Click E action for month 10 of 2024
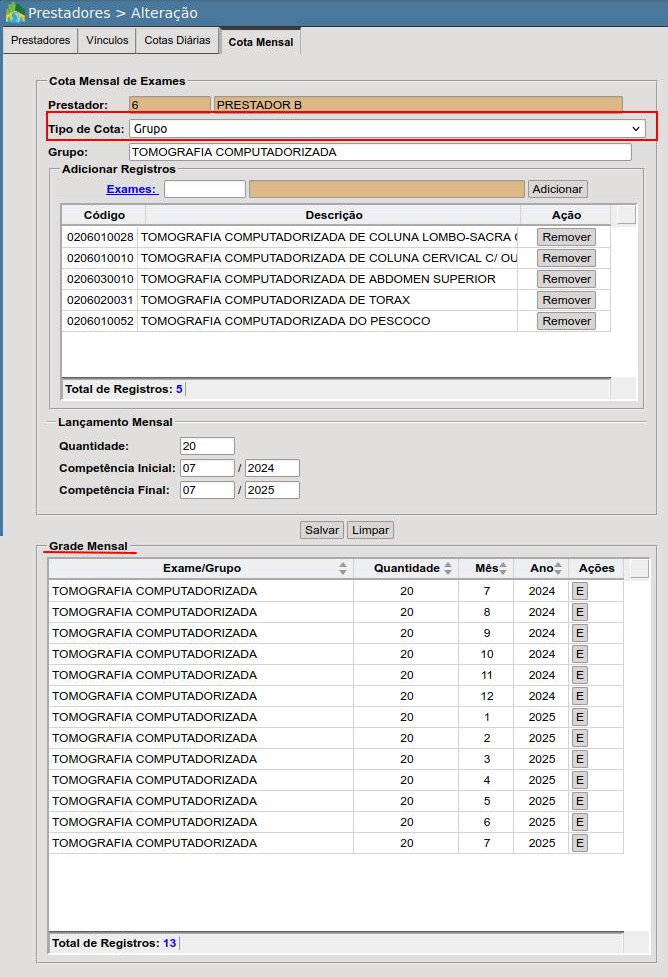Image resolution: width=668 pixels, height=977 pixels. pos(580,654)
